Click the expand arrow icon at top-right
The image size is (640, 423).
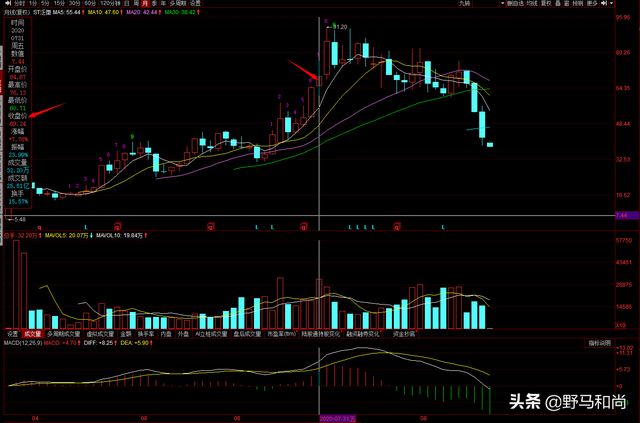pyautogui.click(x=604, y=3)
